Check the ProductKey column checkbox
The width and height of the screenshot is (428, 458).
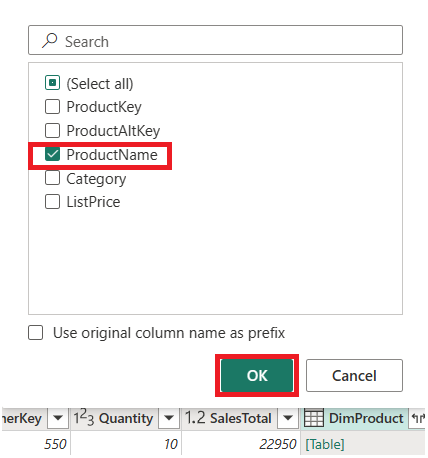click(x=52, y=107)
